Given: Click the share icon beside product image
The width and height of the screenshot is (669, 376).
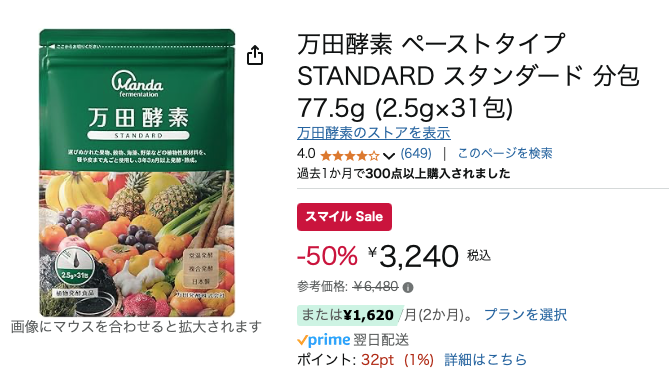Looking at the screenshot, I should click(255, 55).
